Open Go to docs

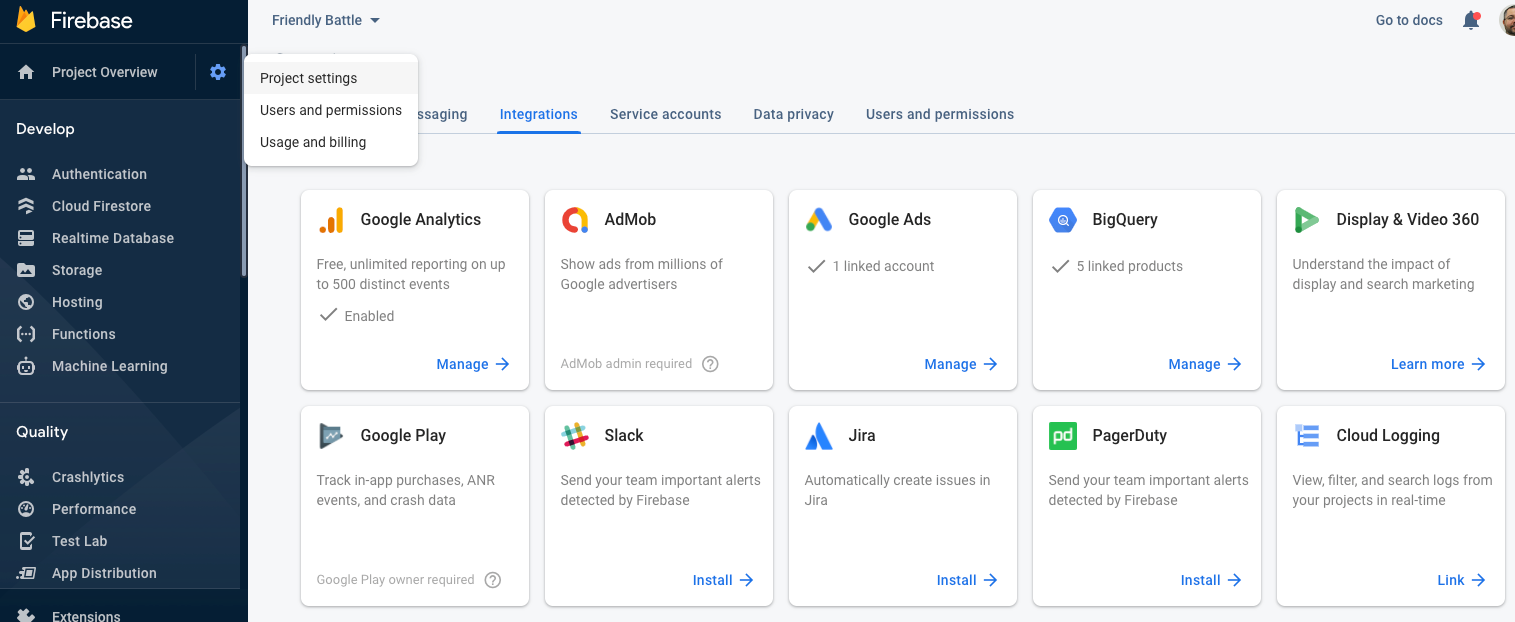click(1408, 20)
